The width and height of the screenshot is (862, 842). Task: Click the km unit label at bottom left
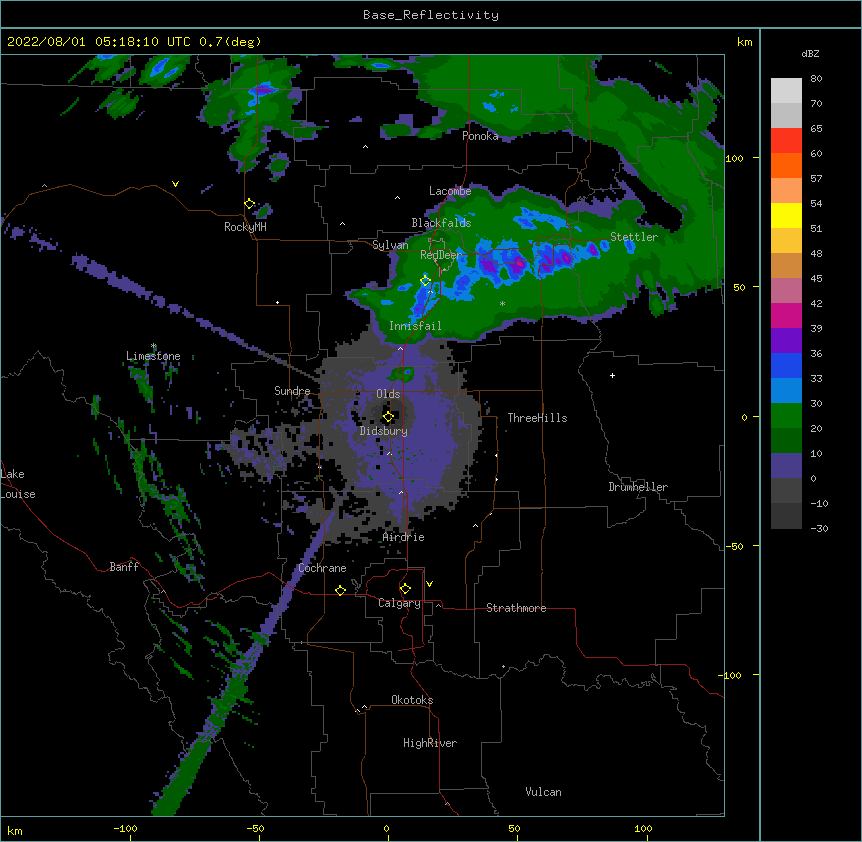tap(15, 831)
